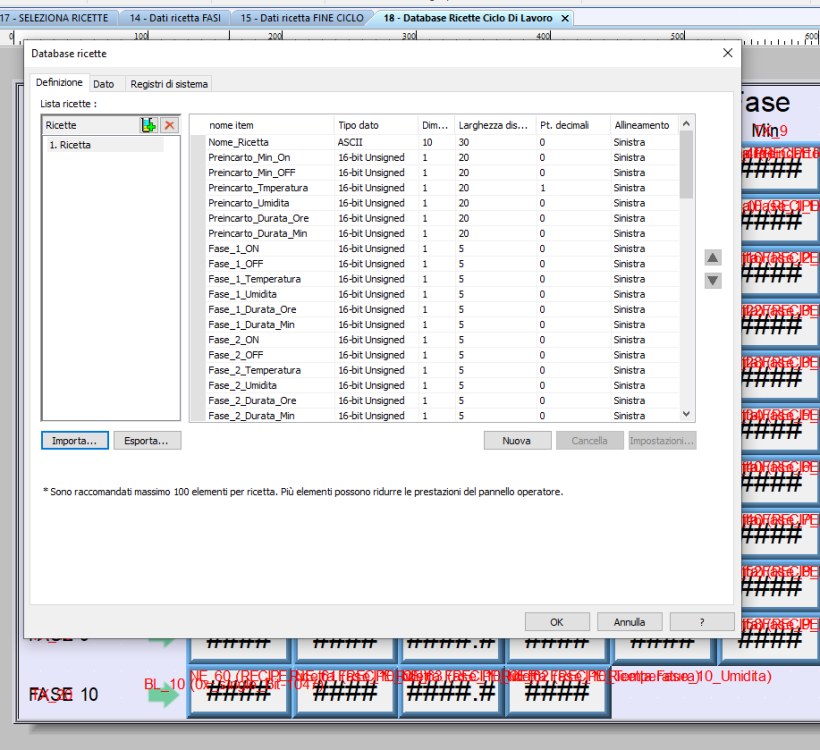
Task: Close the Database ricette dialog
Action: (727, 53)
